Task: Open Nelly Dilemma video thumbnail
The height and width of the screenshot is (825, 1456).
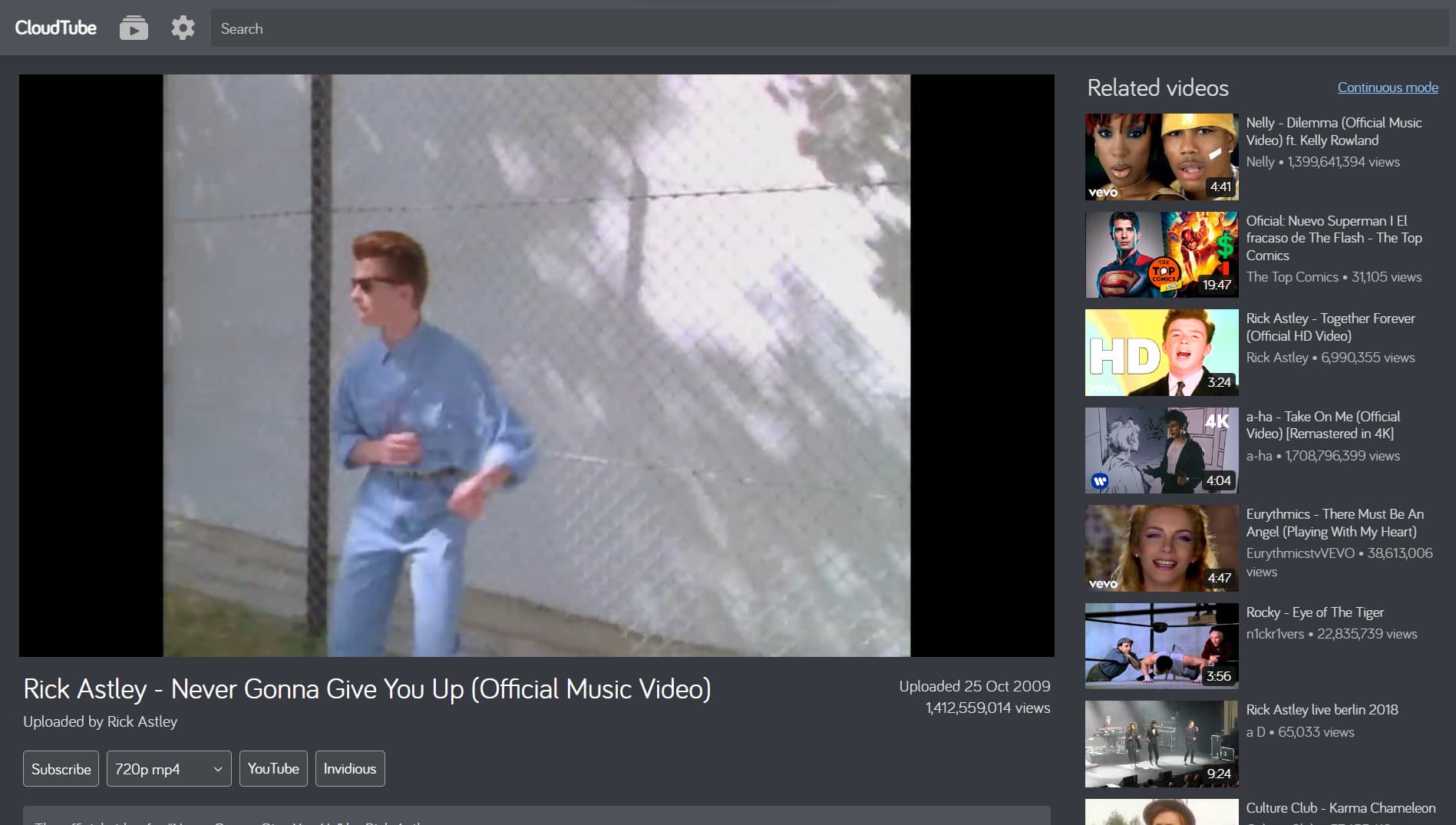Action: pos(1161,157)
